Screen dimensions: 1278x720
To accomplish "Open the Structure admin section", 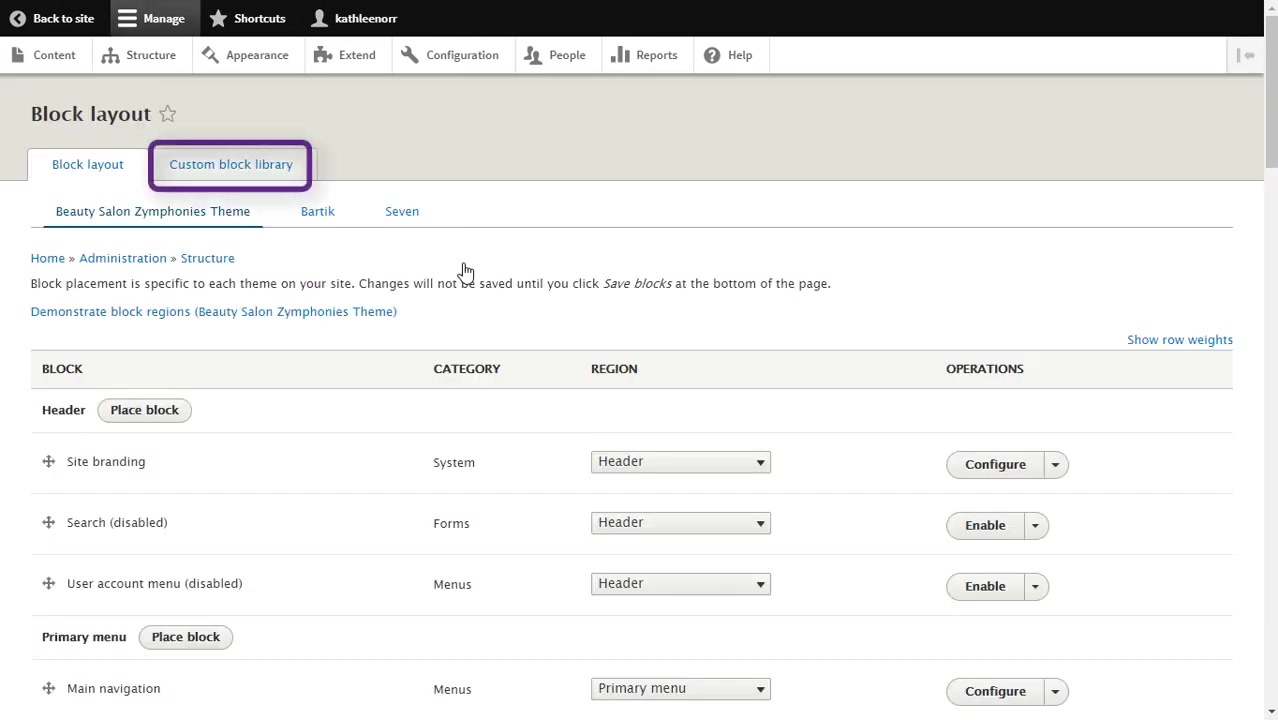I will [x=111, y=55].
